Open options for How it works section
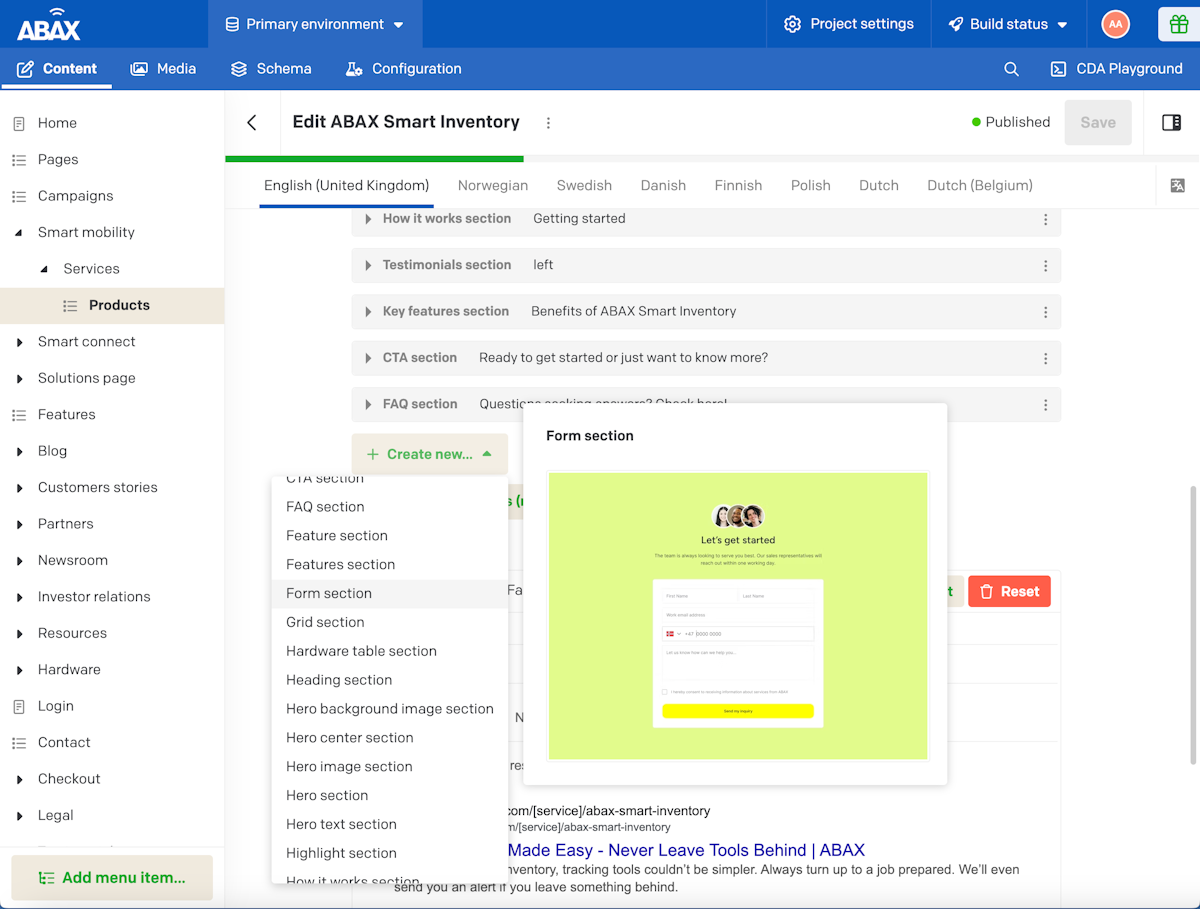Viewport: 1200px width, 909px height. (x=1045, y=219)
